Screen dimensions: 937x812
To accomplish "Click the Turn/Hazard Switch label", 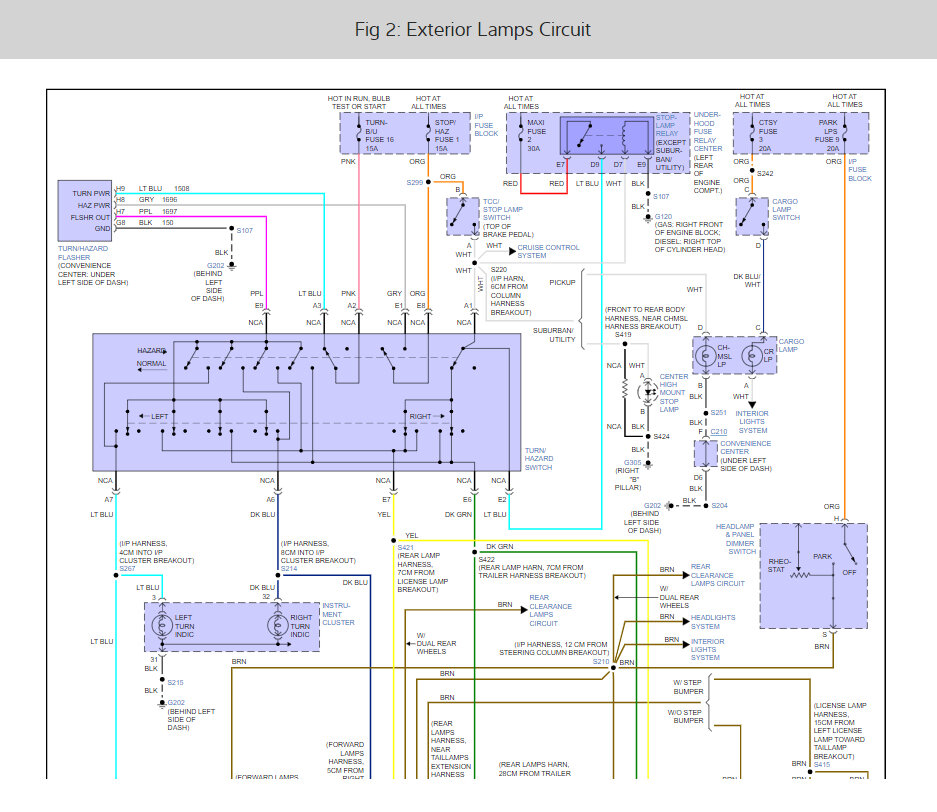I will click(x=538, y=459).
